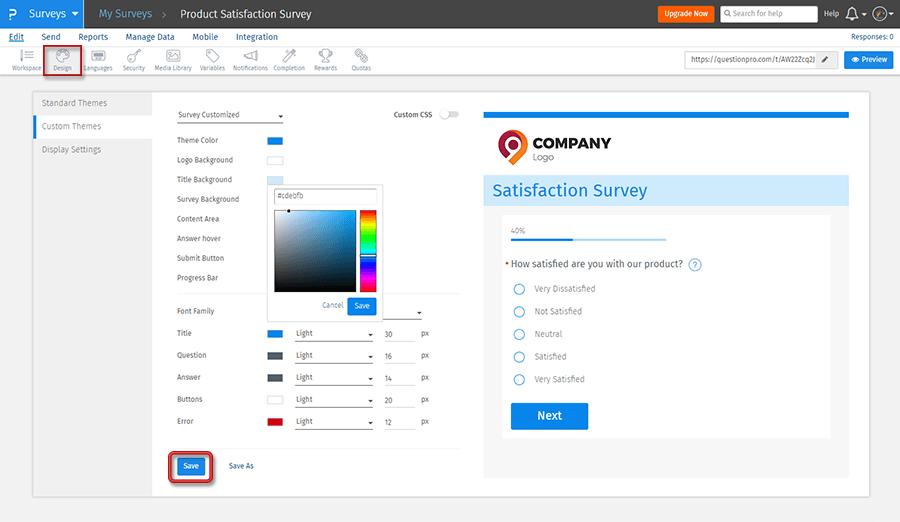The image size is (900, 522).
Task: Click the rainbow hue slider strip
Action: pyautogui.click(x=368, y=251)
